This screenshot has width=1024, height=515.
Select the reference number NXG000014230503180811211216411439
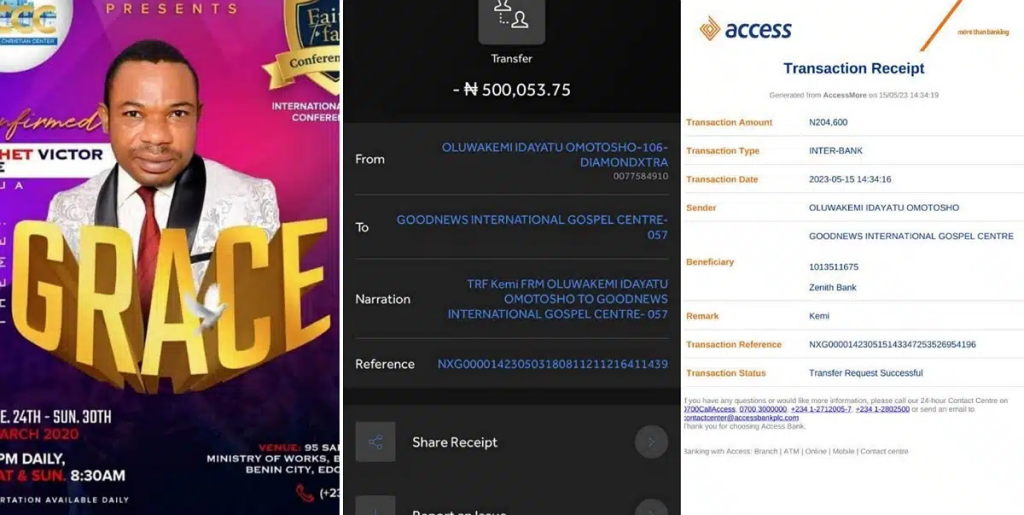(x=552, y=364)
